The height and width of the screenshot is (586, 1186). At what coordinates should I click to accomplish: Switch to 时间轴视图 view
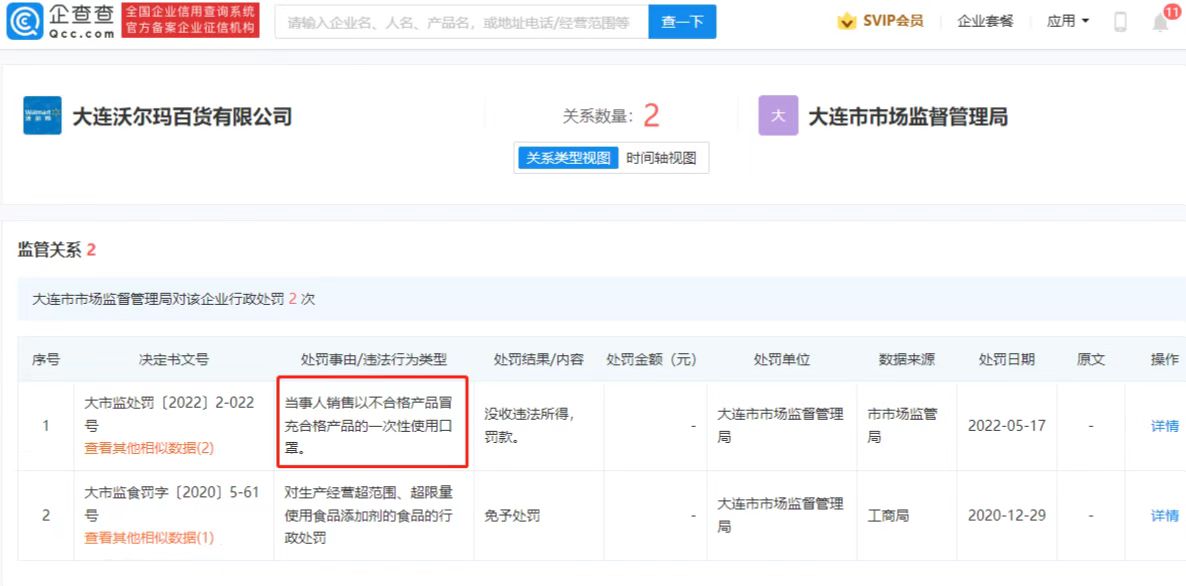click(661, 158)
